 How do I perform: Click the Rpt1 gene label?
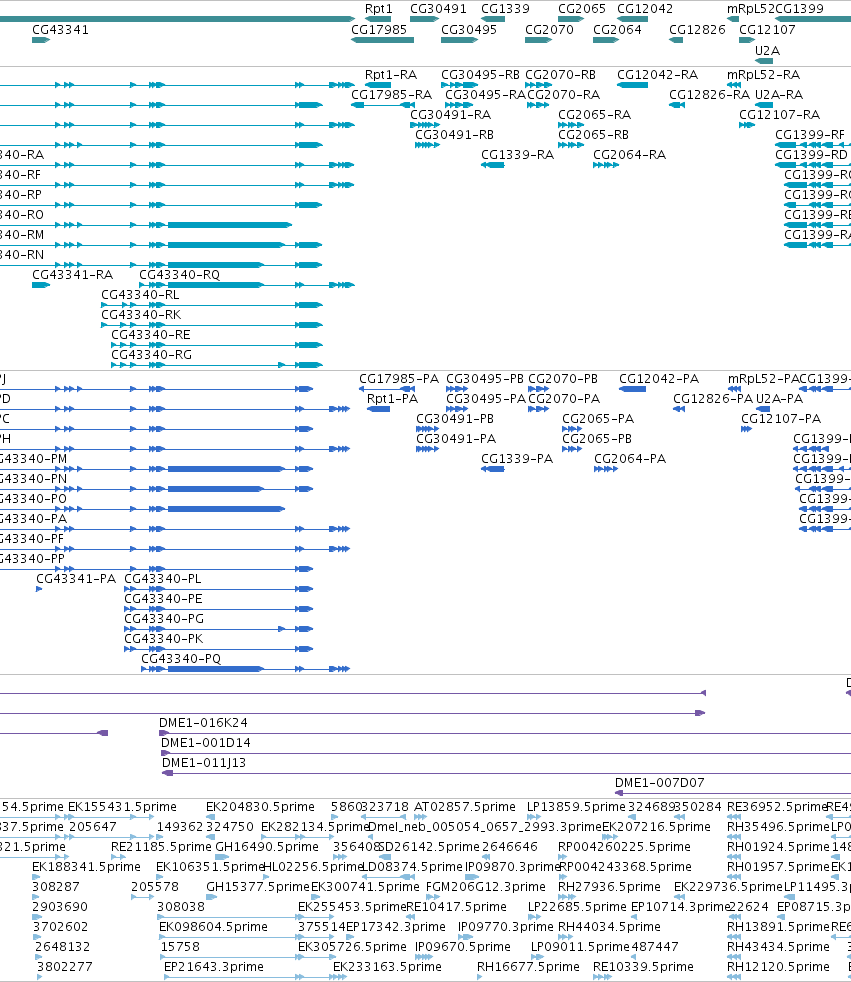(379, 9)
